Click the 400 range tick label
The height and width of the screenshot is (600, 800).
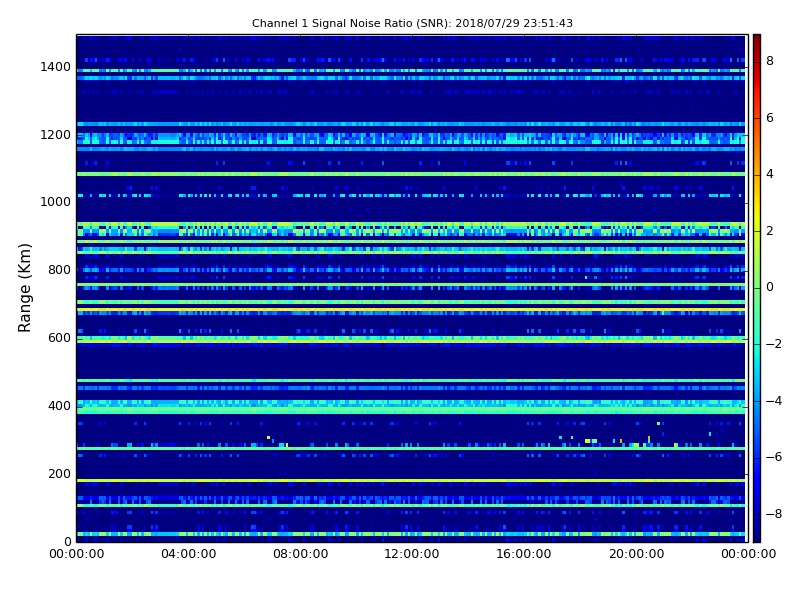[x=59, y=406]
